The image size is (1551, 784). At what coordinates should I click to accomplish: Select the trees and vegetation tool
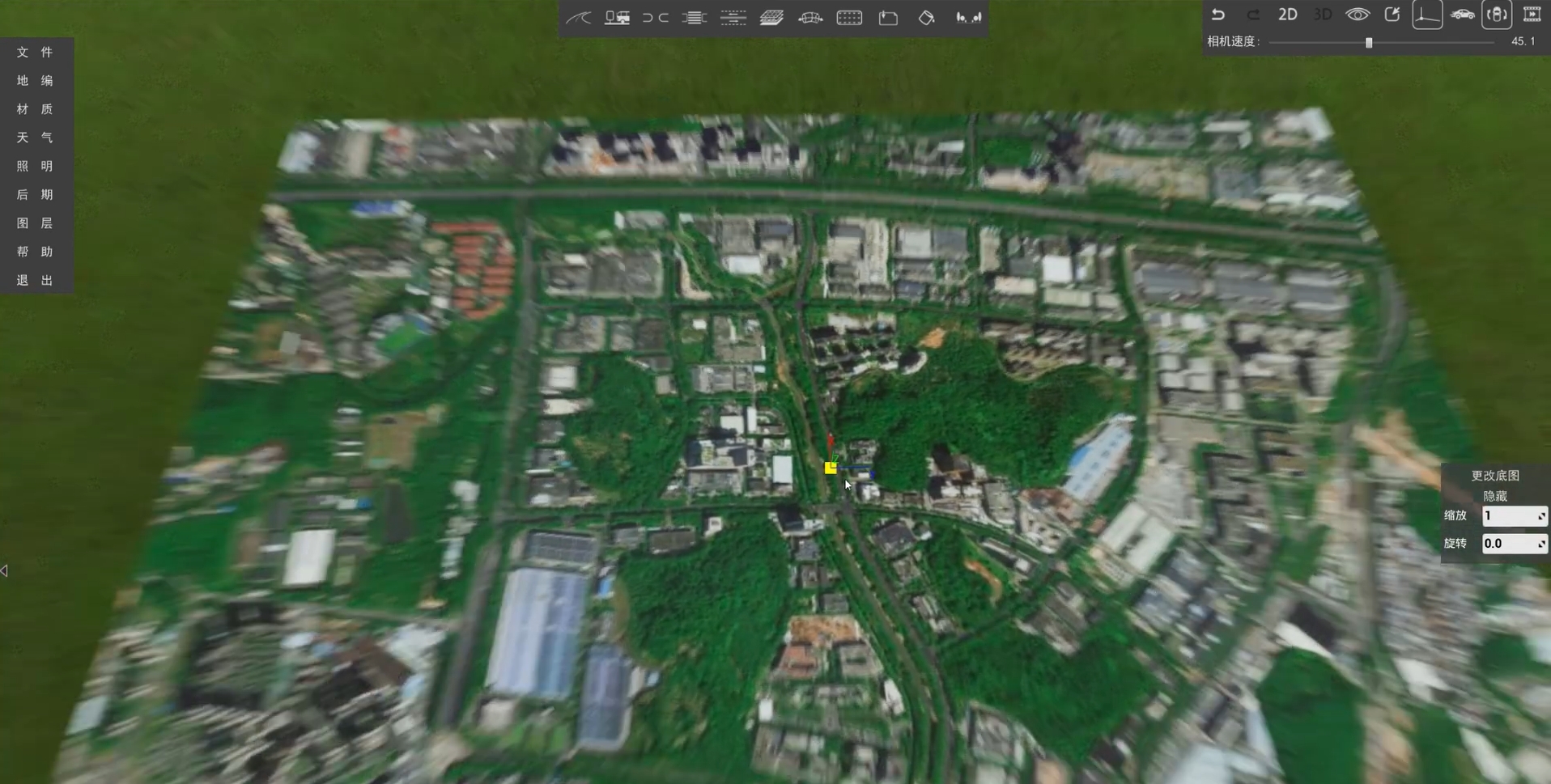tap(968, 17)
